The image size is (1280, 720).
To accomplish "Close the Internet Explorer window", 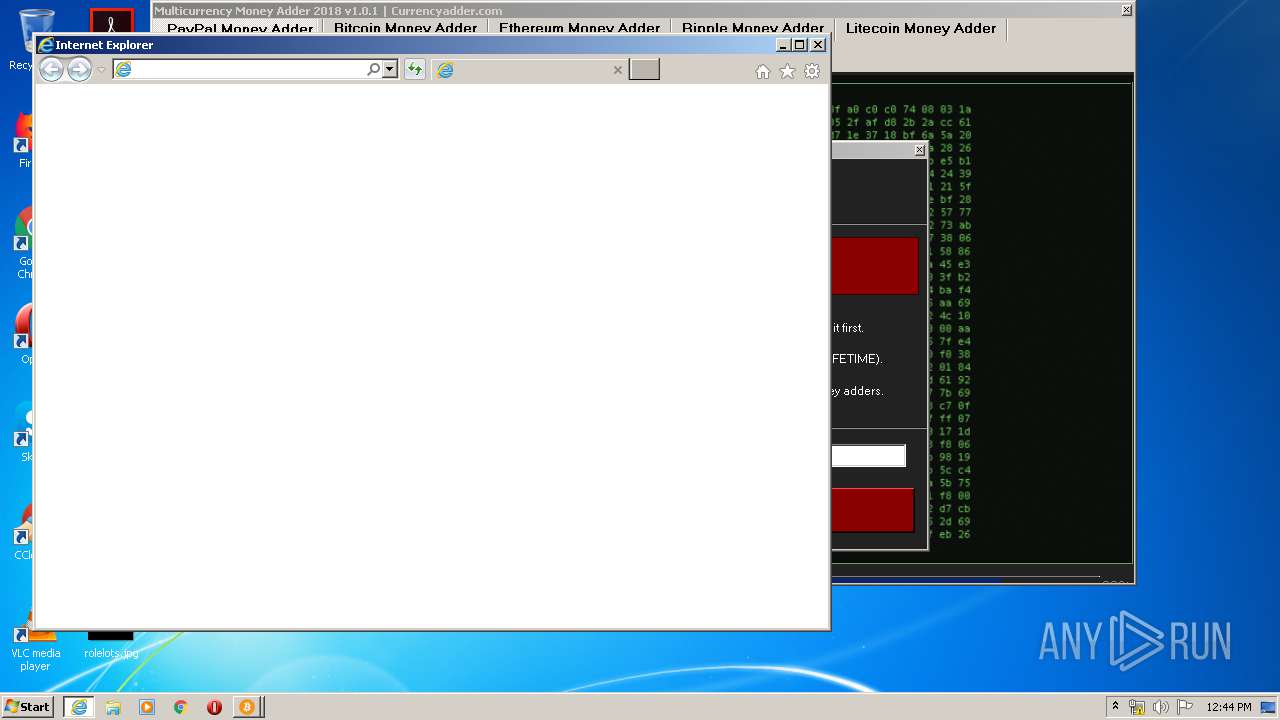I will tap(818, 44).
